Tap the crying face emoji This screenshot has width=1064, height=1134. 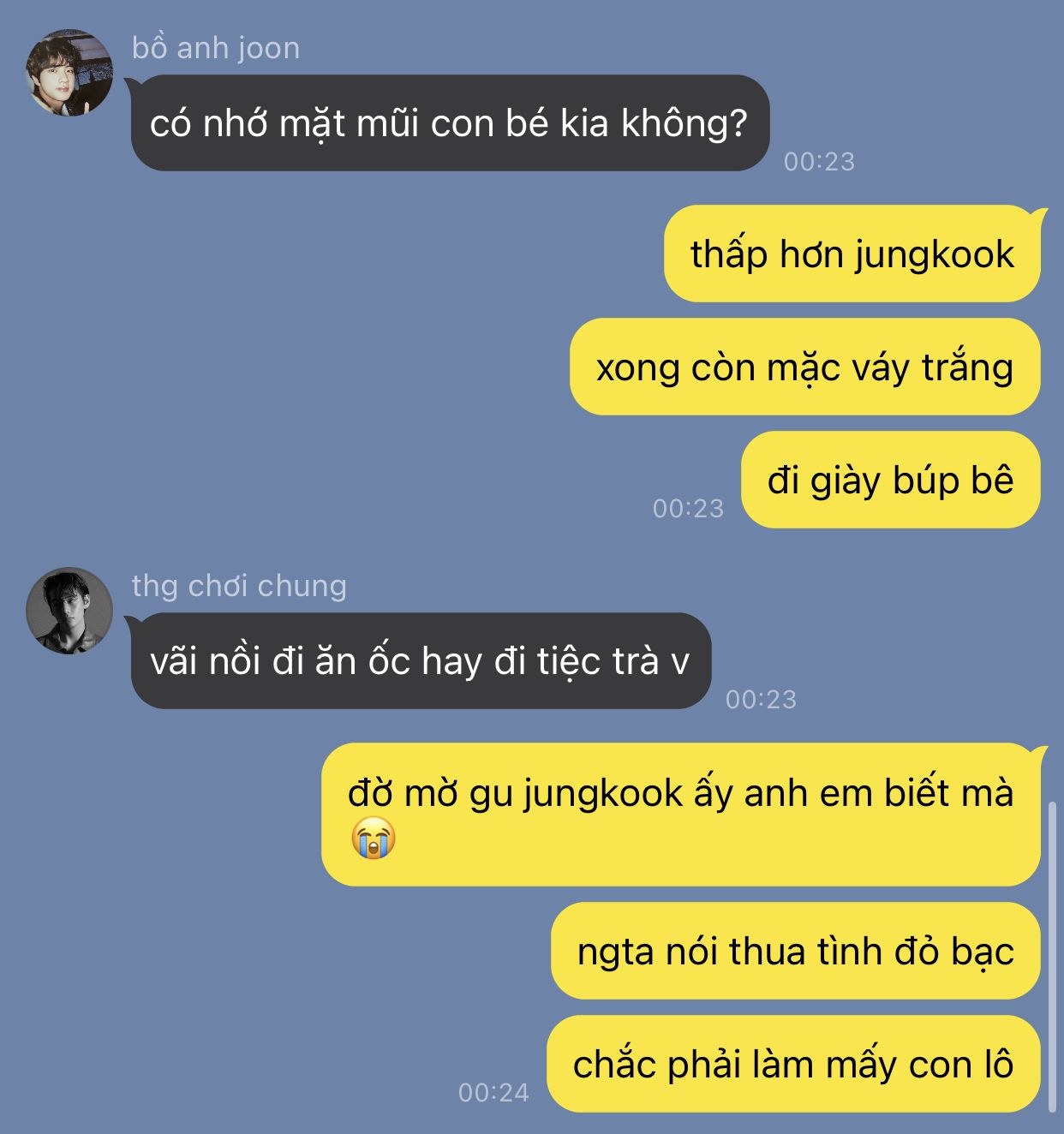coord(374,839)
